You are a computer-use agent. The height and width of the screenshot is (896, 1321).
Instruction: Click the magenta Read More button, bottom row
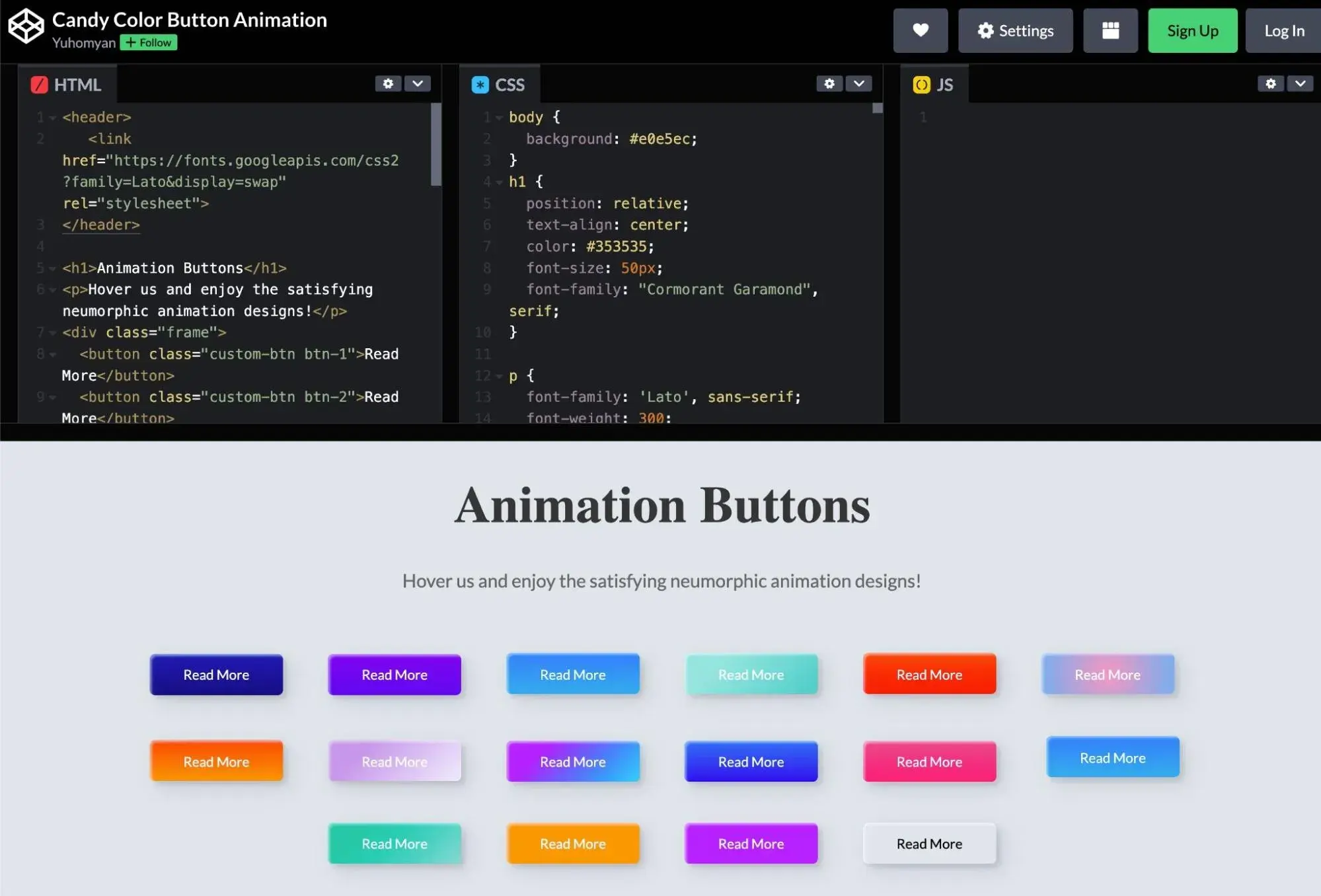pyautogui.click(x=751, y=843)
